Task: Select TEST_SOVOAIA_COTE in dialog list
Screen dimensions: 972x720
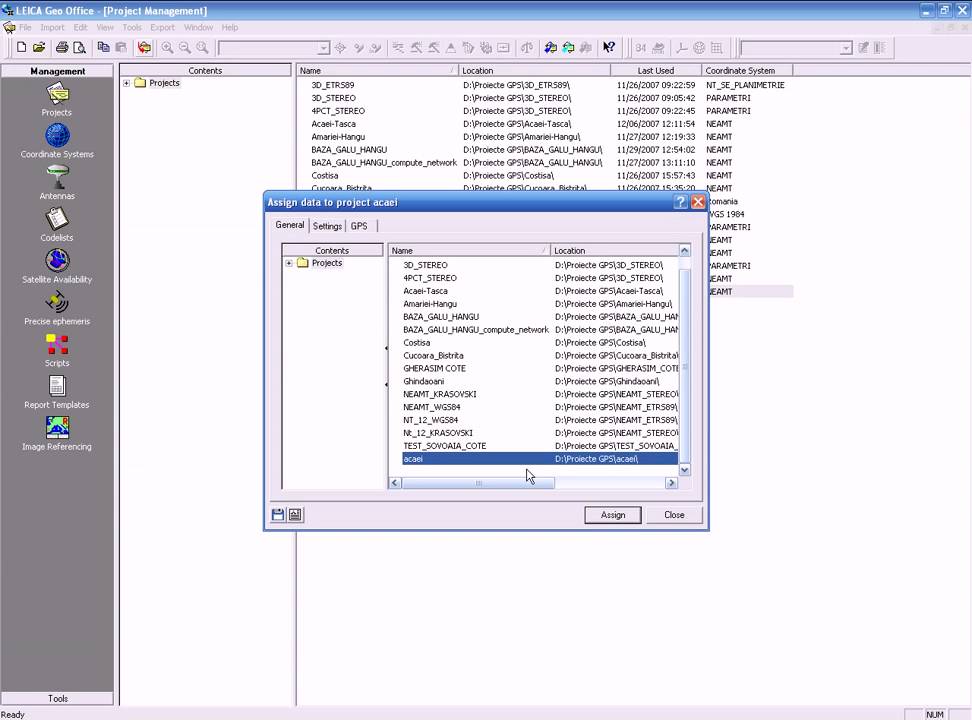Action: click(444, 446)
